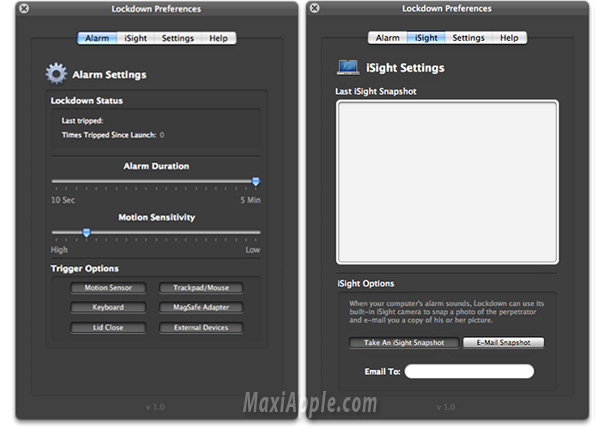Switch to iSight tab in left window

click(x=135, y=38)
